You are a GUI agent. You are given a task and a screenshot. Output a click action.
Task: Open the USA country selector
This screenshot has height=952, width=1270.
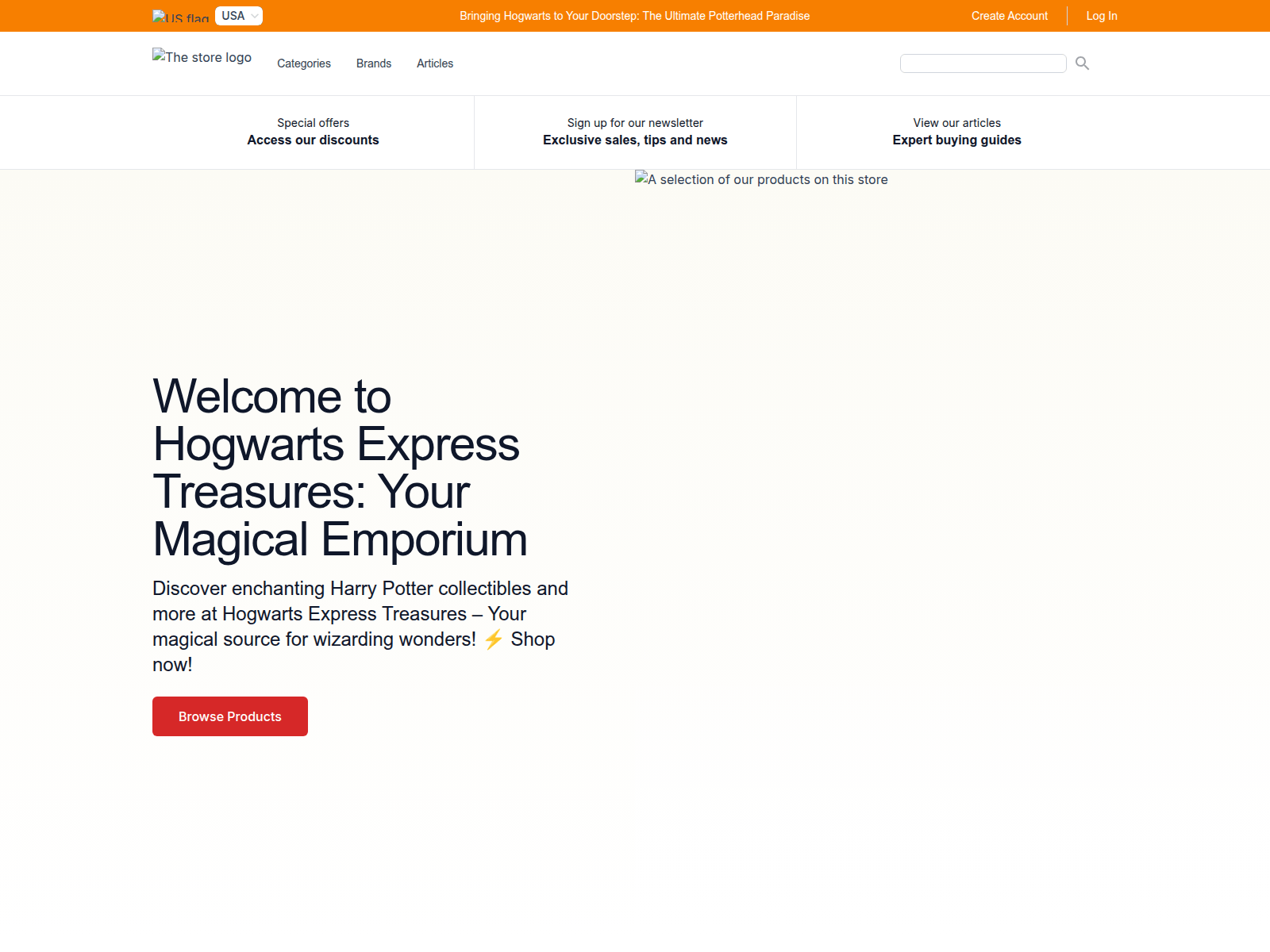[238, 15]
